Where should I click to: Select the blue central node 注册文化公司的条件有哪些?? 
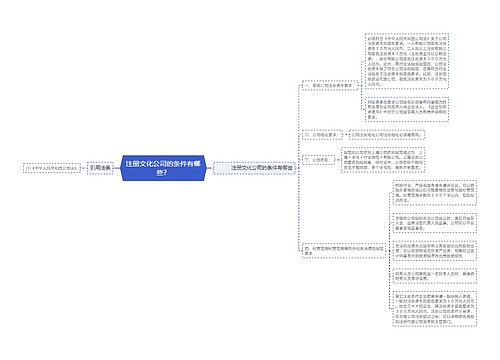tap(163, 168)
